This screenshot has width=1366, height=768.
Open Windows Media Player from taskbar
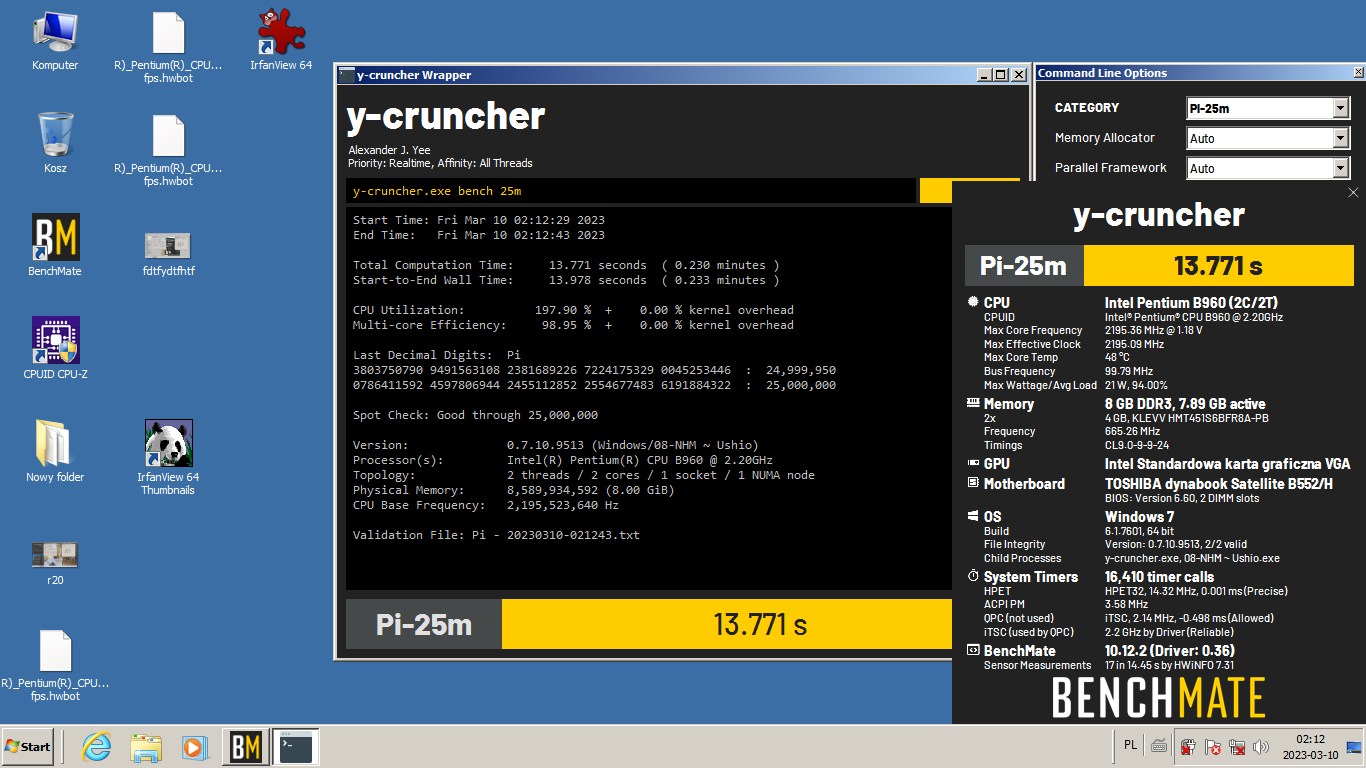click(195, 746)
